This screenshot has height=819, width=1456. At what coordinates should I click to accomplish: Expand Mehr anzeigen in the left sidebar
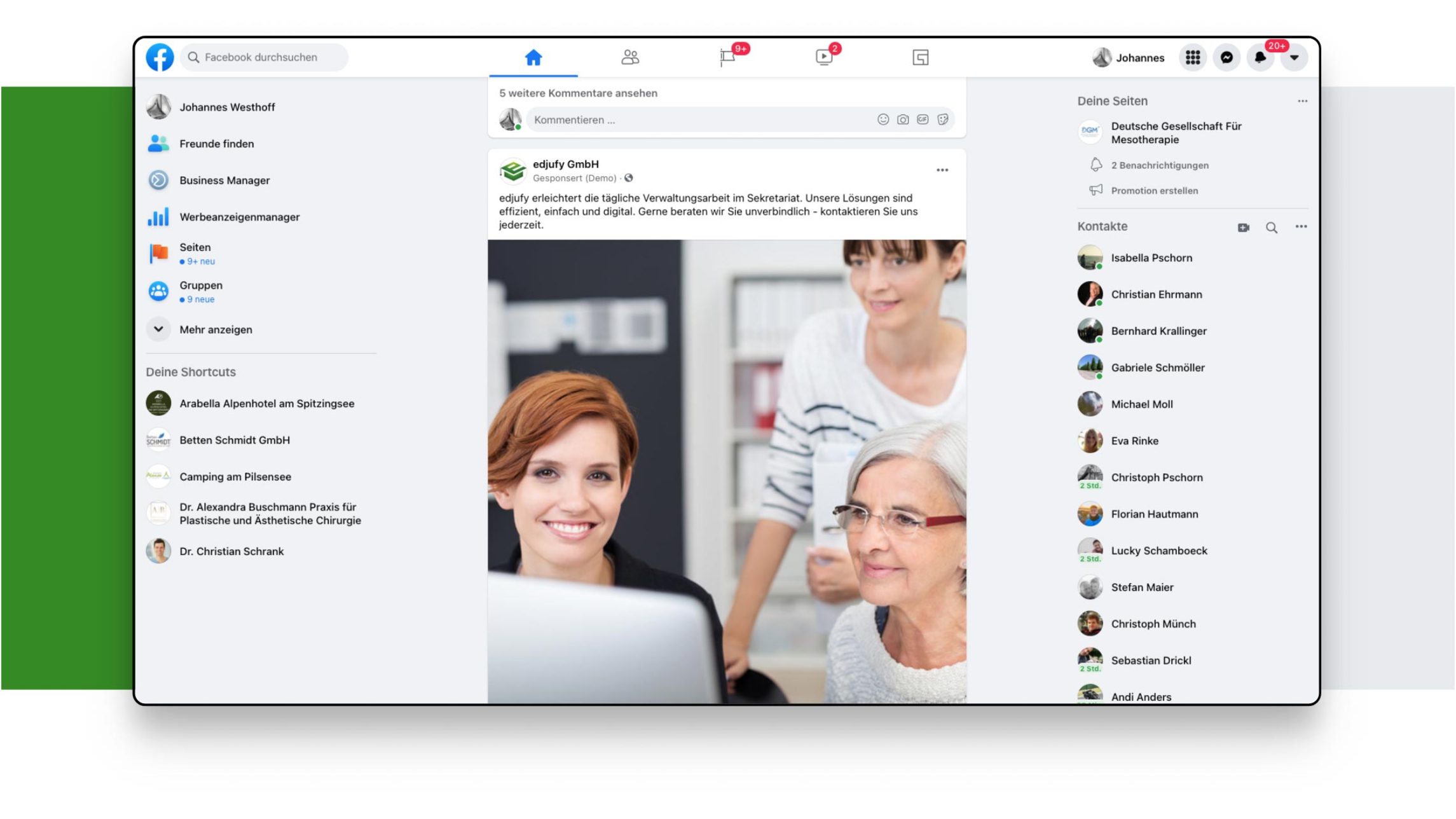216,329
